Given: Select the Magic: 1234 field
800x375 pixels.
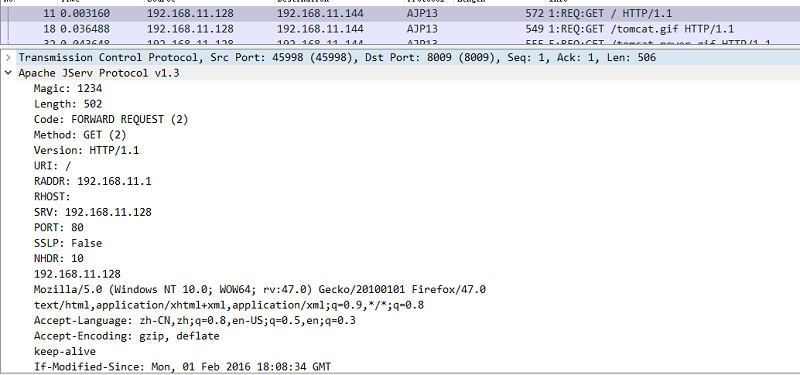Looking at the screenshot, I should pyautogui.click(x=68, y=88).
